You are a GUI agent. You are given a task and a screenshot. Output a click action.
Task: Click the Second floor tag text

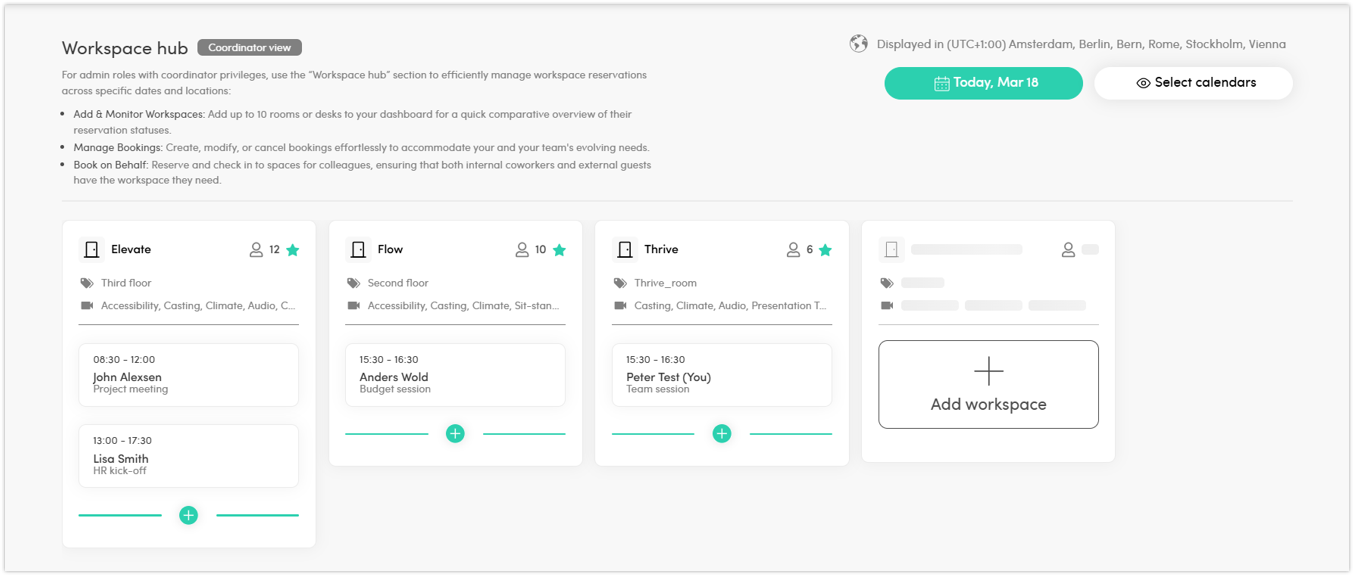pos(398,283)
